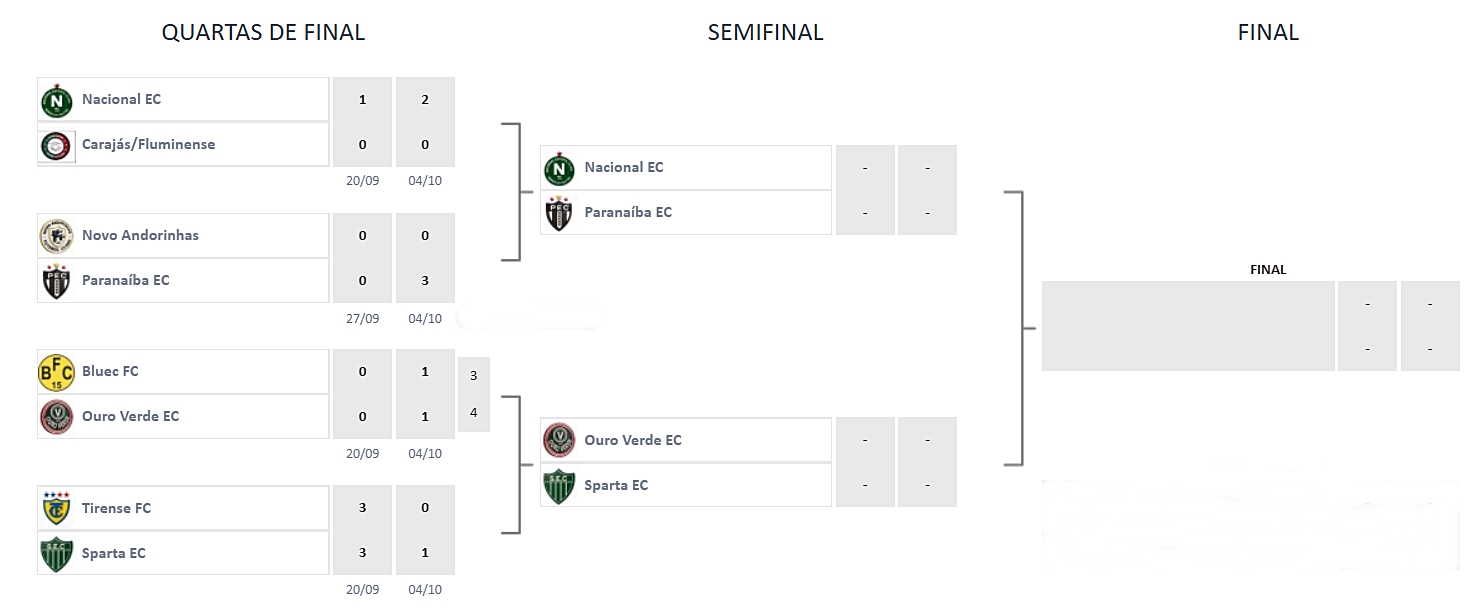Viewport: 1480px width, 607px height.
Task: Click the Nacional EC crest in the semifinal
Action: click(559, 168)
